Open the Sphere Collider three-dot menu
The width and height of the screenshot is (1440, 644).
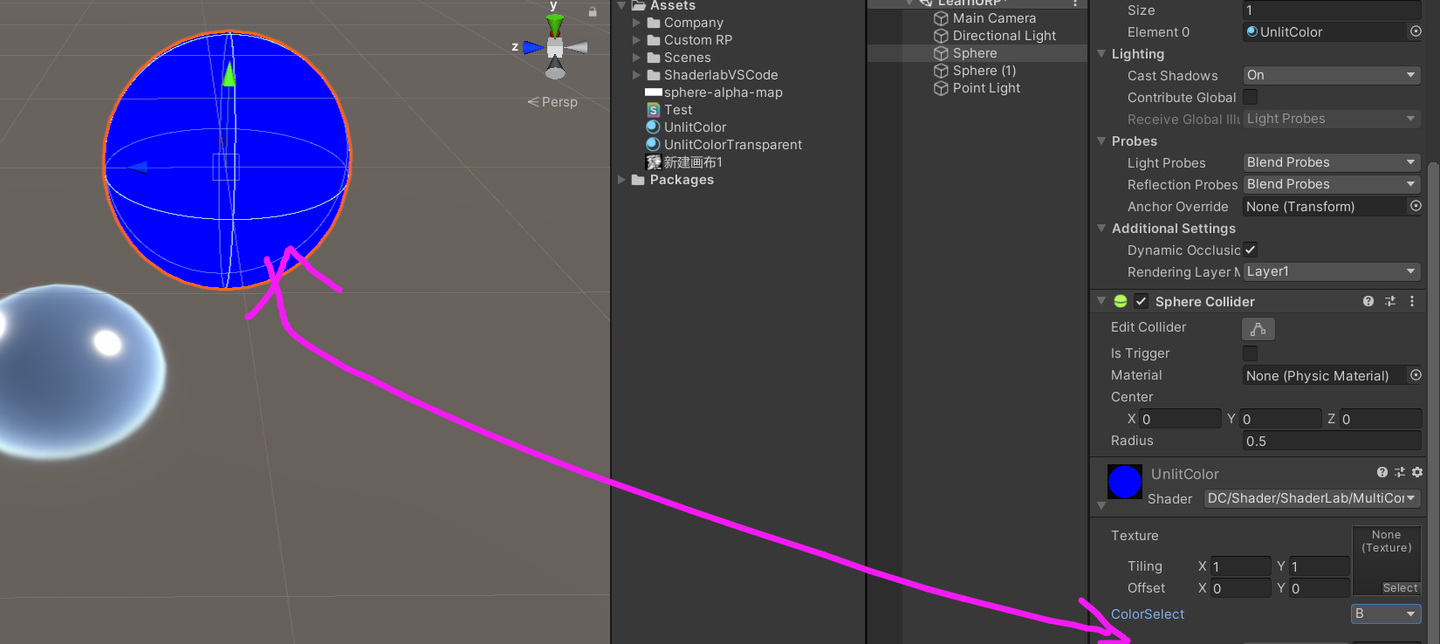(1411, 301)
